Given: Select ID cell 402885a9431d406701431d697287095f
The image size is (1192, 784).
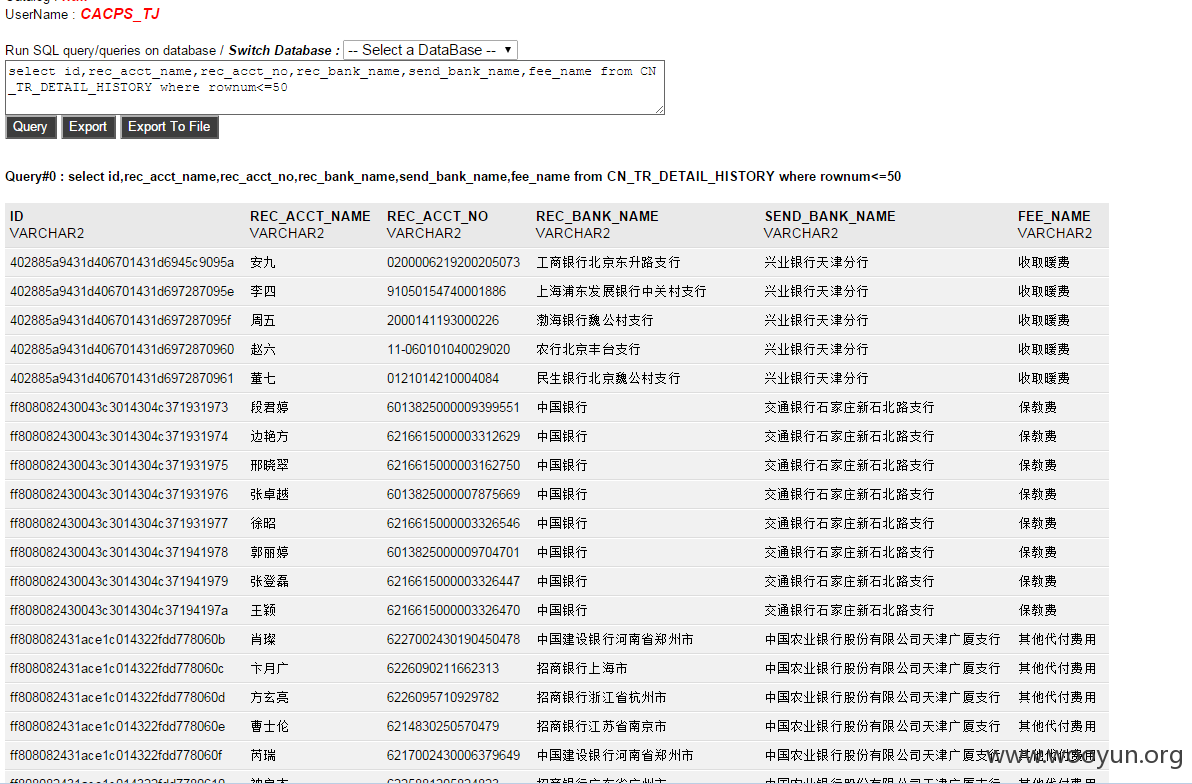Looking at the screenshot, I should pyautogui.click(x=120, y=320).
